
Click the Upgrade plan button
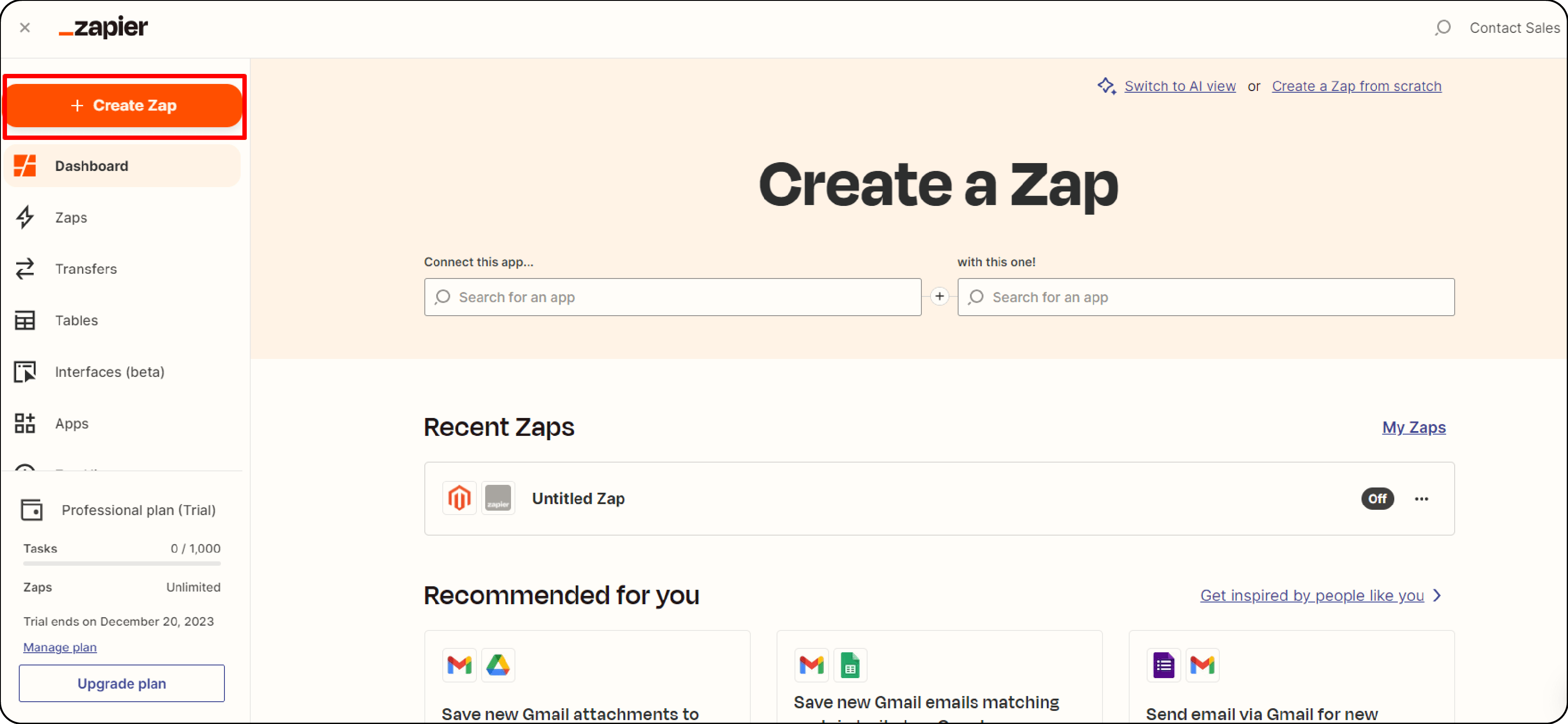tap(122, 683)
